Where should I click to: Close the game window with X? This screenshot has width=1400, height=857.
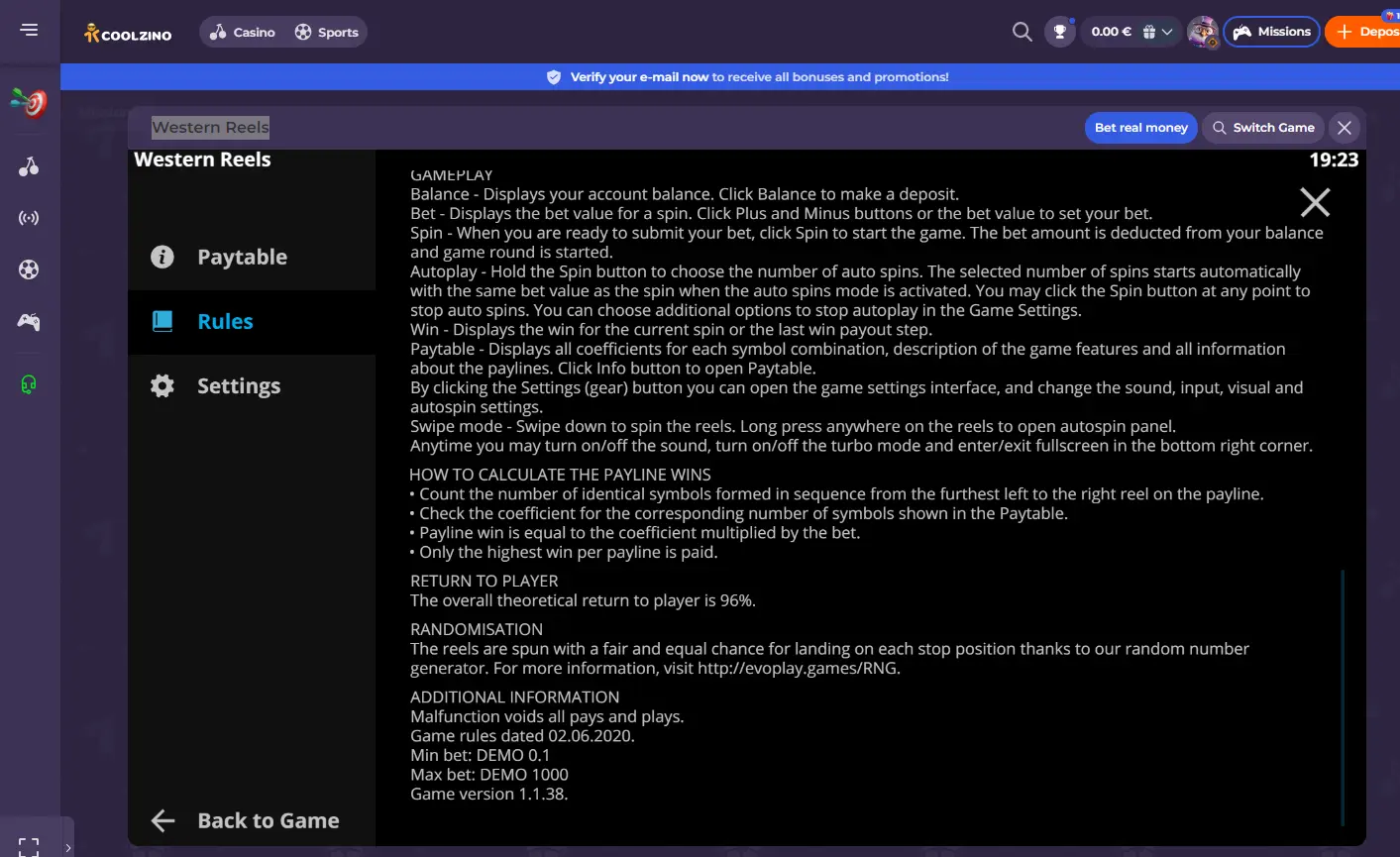coord(1345,128)
